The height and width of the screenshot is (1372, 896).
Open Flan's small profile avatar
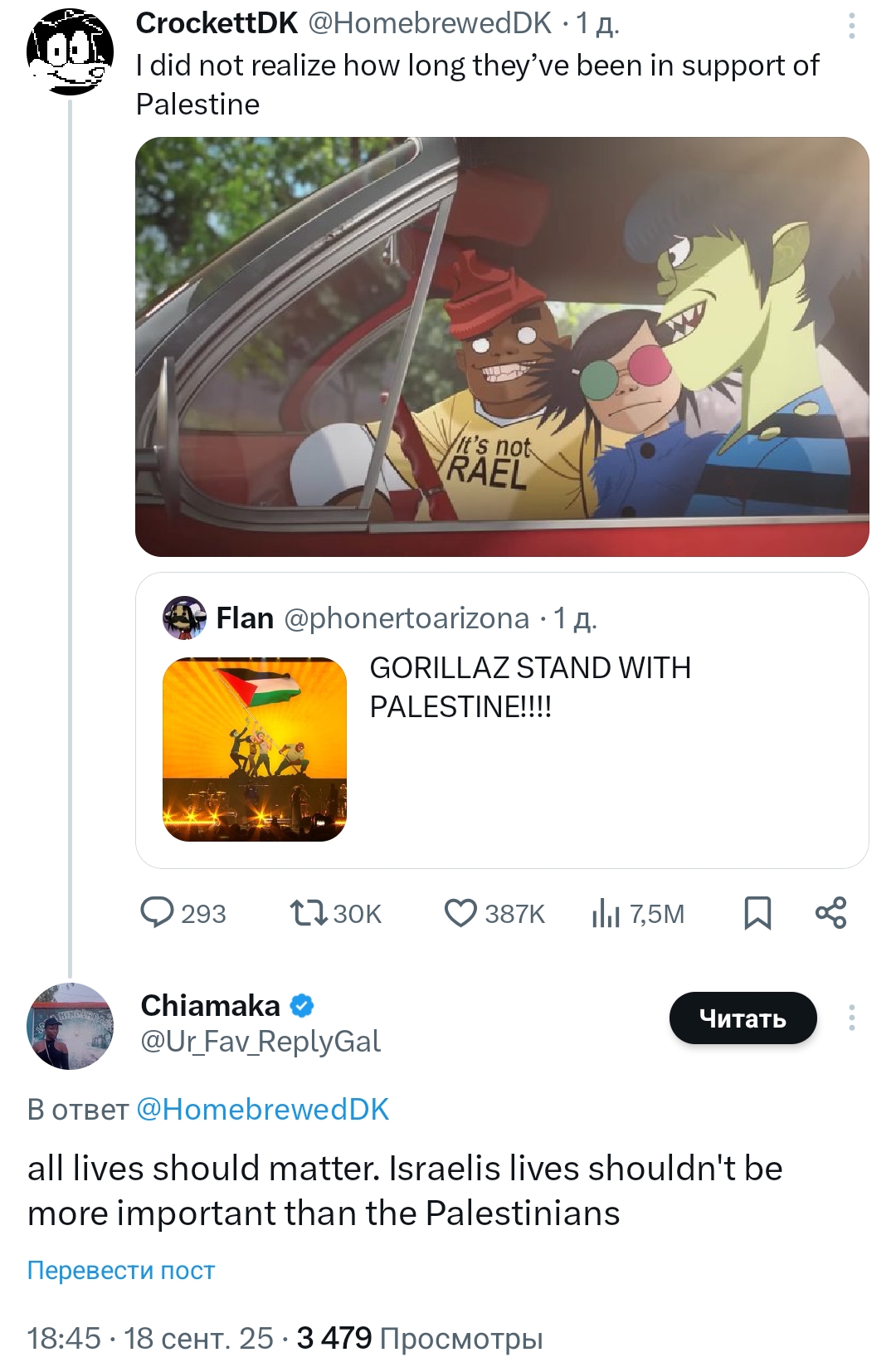[184, 618]
